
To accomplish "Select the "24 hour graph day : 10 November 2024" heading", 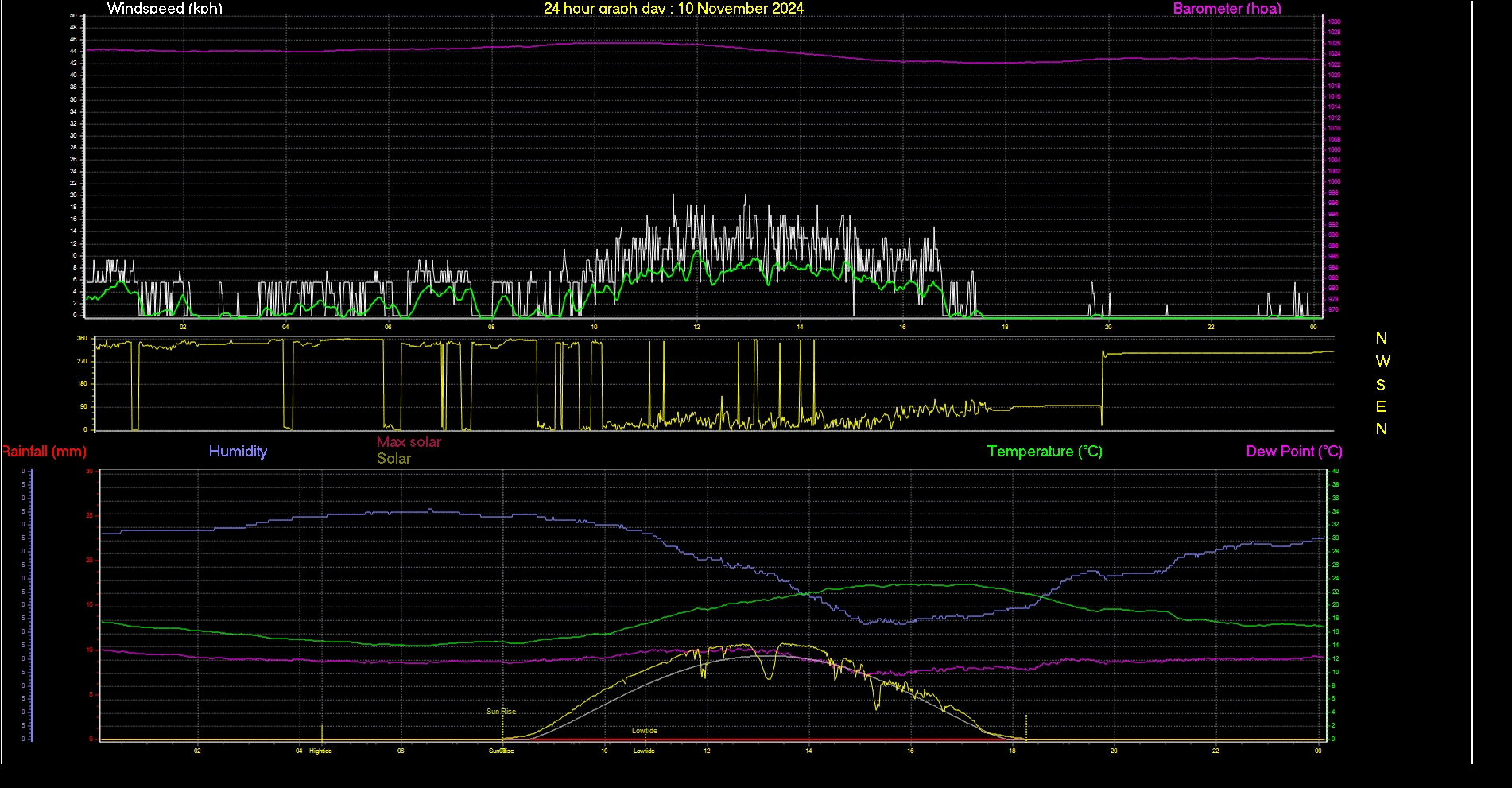I will pyautogui.click(x=673, y=8).
